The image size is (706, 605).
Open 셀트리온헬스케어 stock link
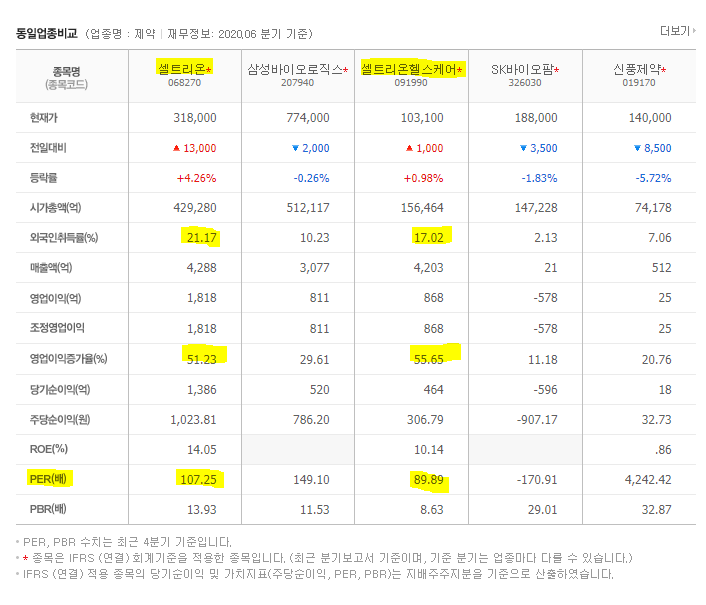(x=409, y=69)
